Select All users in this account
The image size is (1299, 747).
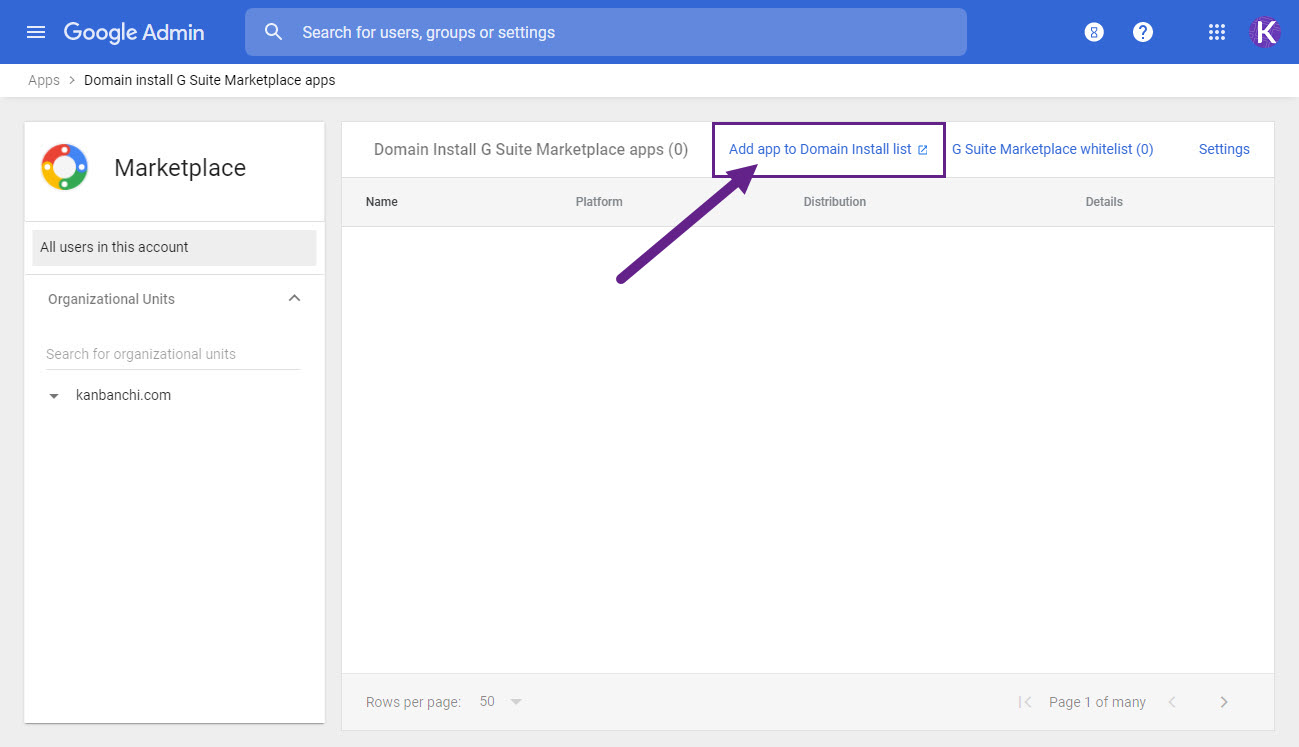174,247
